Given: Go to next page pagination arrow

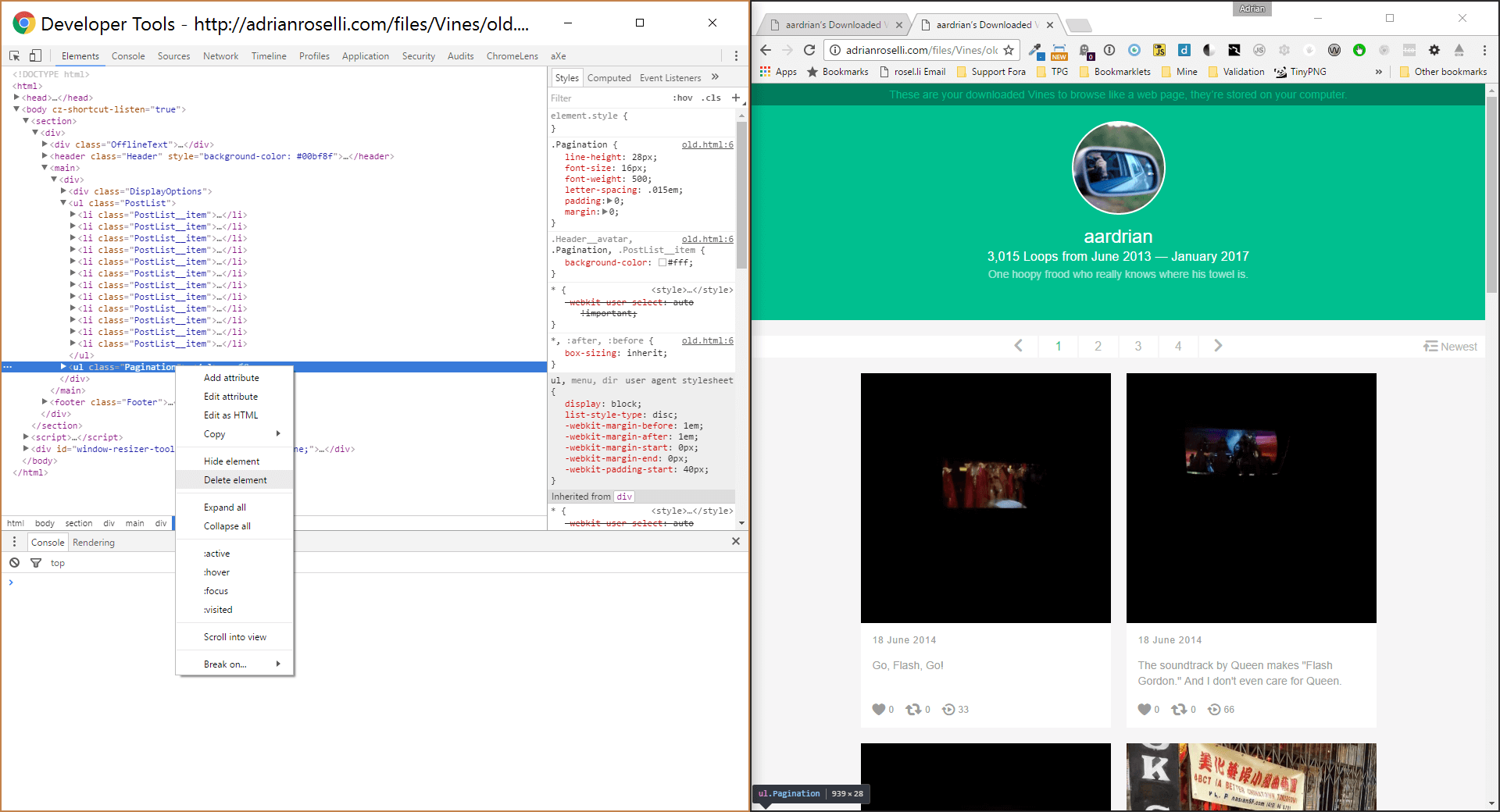Looking at the screenshot, I should [x=1218, y=346].
